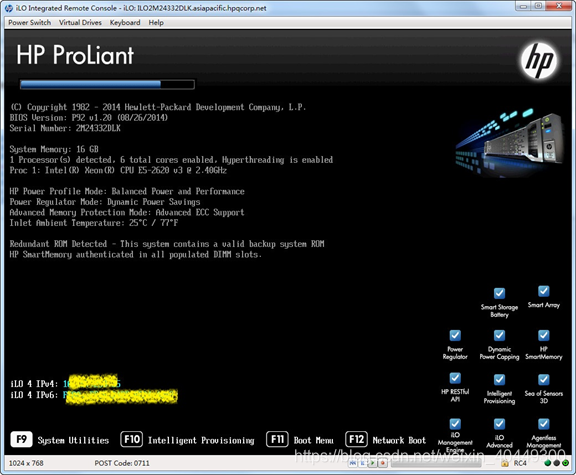Screen dimensions: 576x475
Task: Click the POST Code: 0711 text
Action: click(122, 463)
